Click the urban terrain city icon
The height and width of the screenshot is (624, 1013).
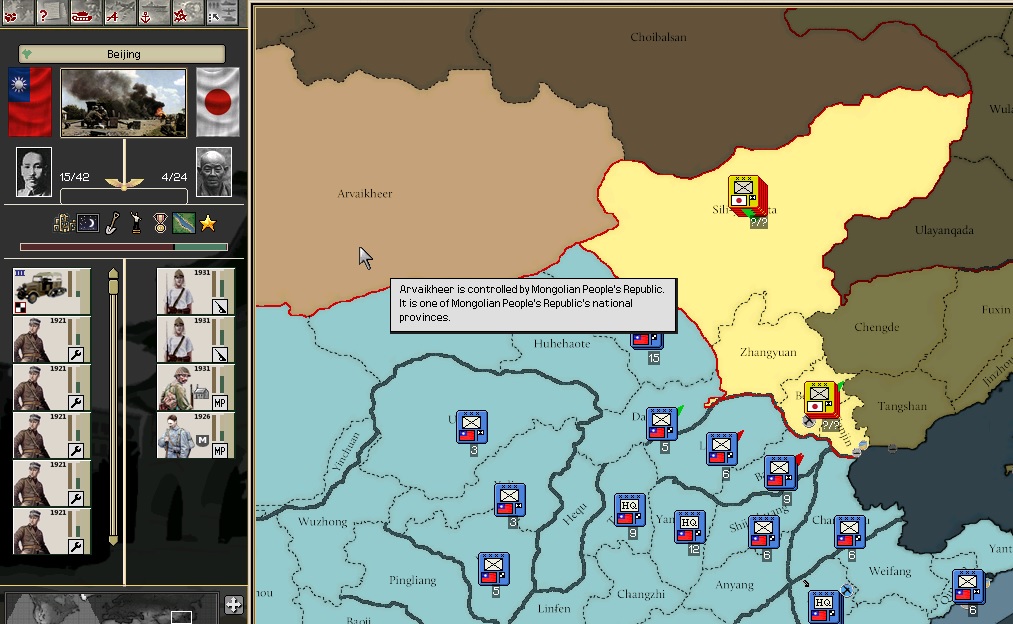click(x=63, y=224)
